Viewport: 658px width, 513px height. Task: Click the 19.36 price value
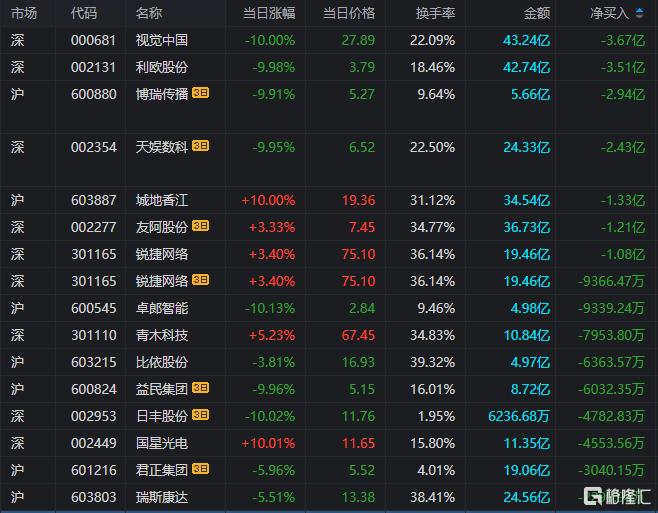358,200
